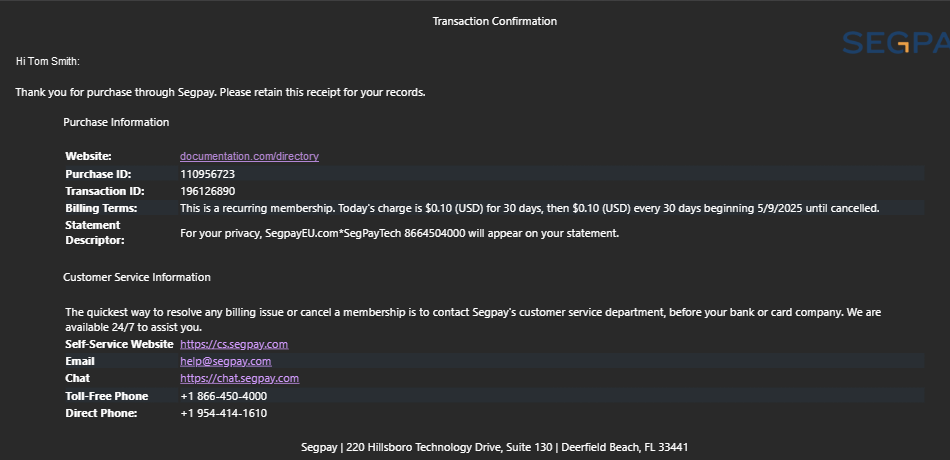
Task: Click the Hi Tom Smith greeting
Action: 48,62
